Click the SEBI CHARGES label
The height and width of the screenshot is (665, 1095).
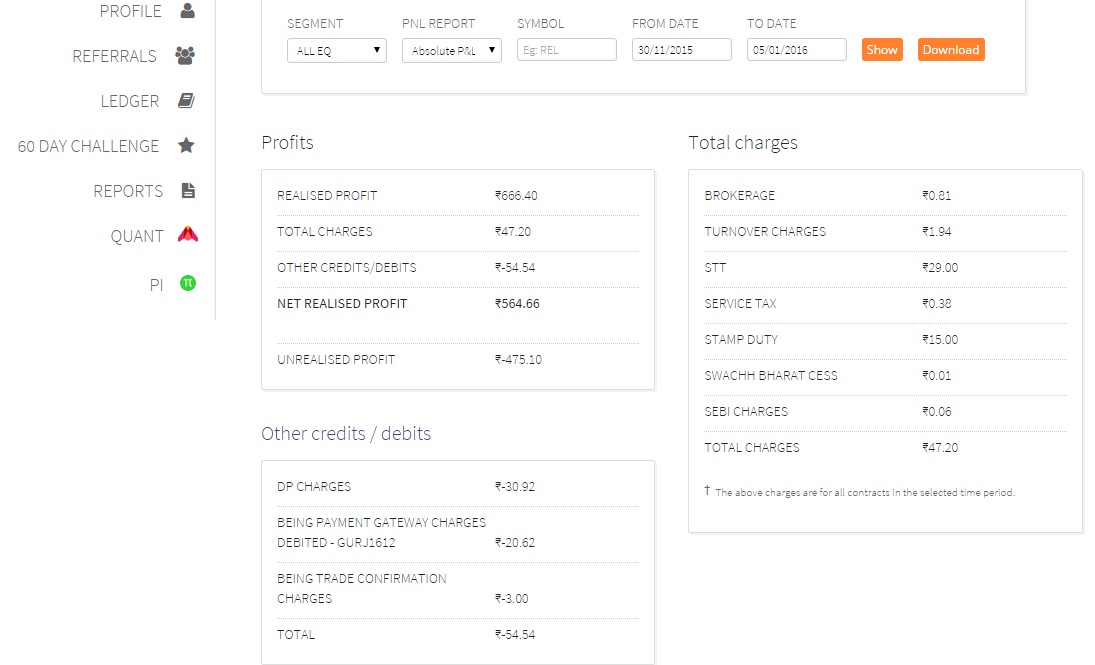pos(746,411)
